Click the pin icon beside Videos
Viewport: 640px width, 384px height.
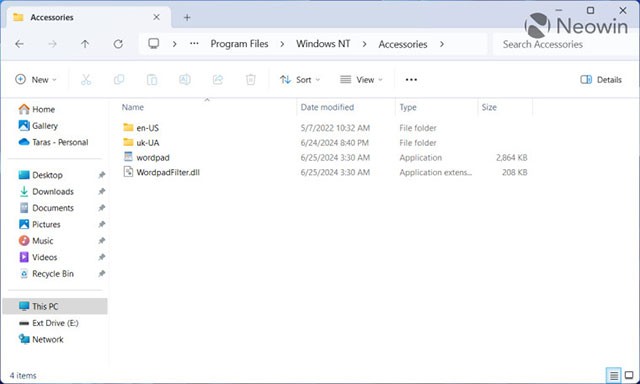pyautogui.click(x=102, y=257)
